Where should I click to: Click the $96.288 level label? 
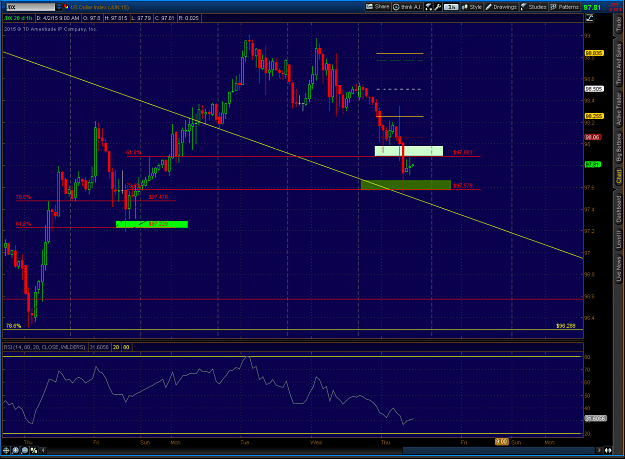click(566, 326)
